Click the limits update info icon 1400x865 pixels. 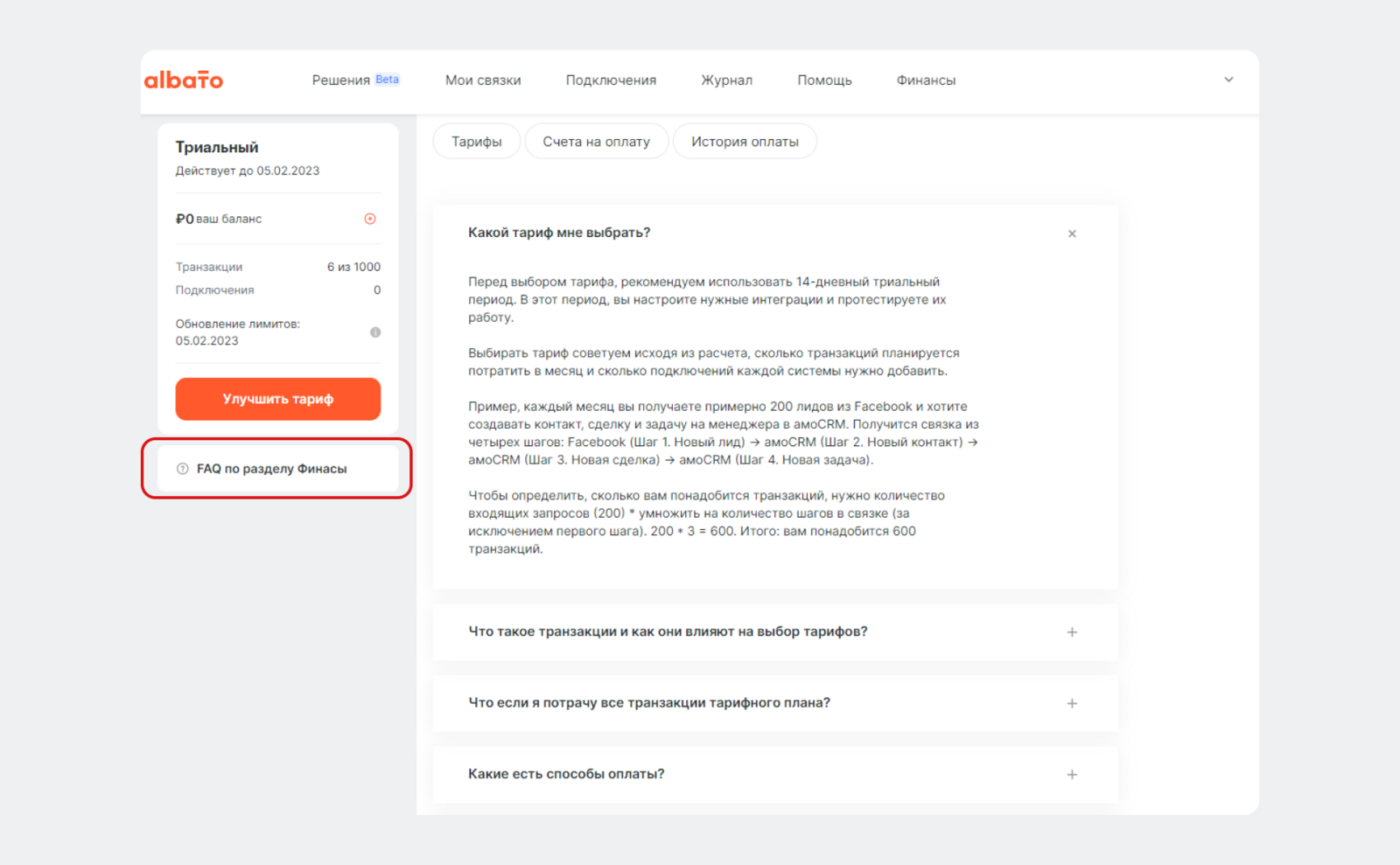(x=375, y=332)
